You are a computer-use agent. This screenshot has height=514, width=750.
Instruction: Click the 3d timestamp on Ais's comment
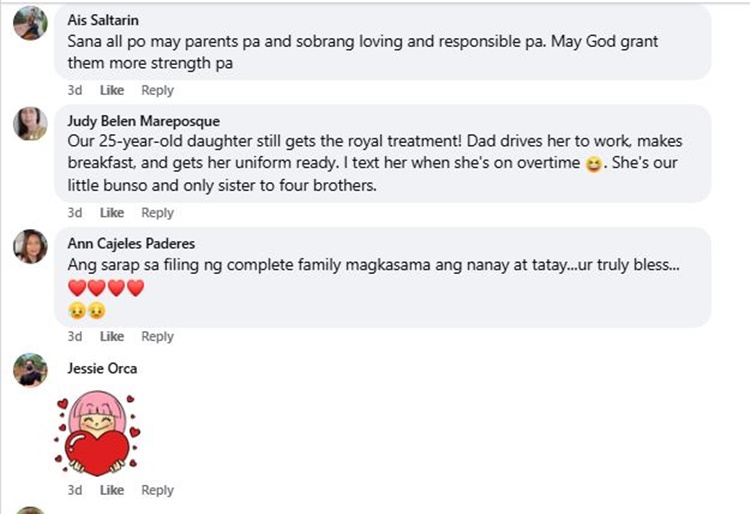75,90
